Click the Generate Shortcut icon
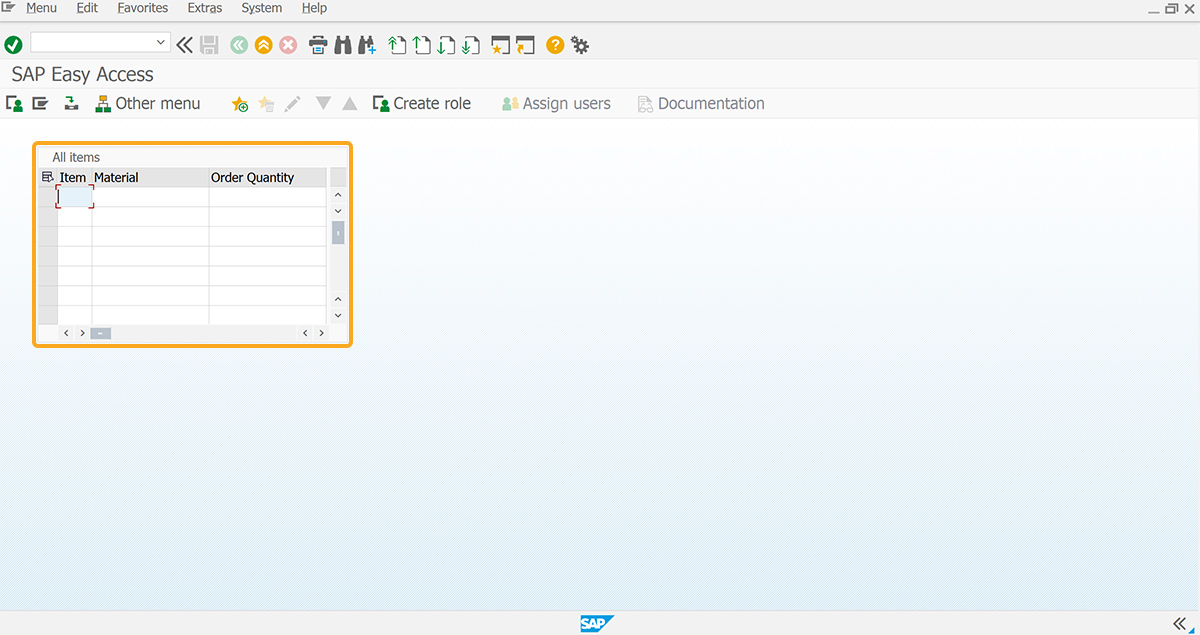Screen dimensions: 1200x635 coord(526,45)
